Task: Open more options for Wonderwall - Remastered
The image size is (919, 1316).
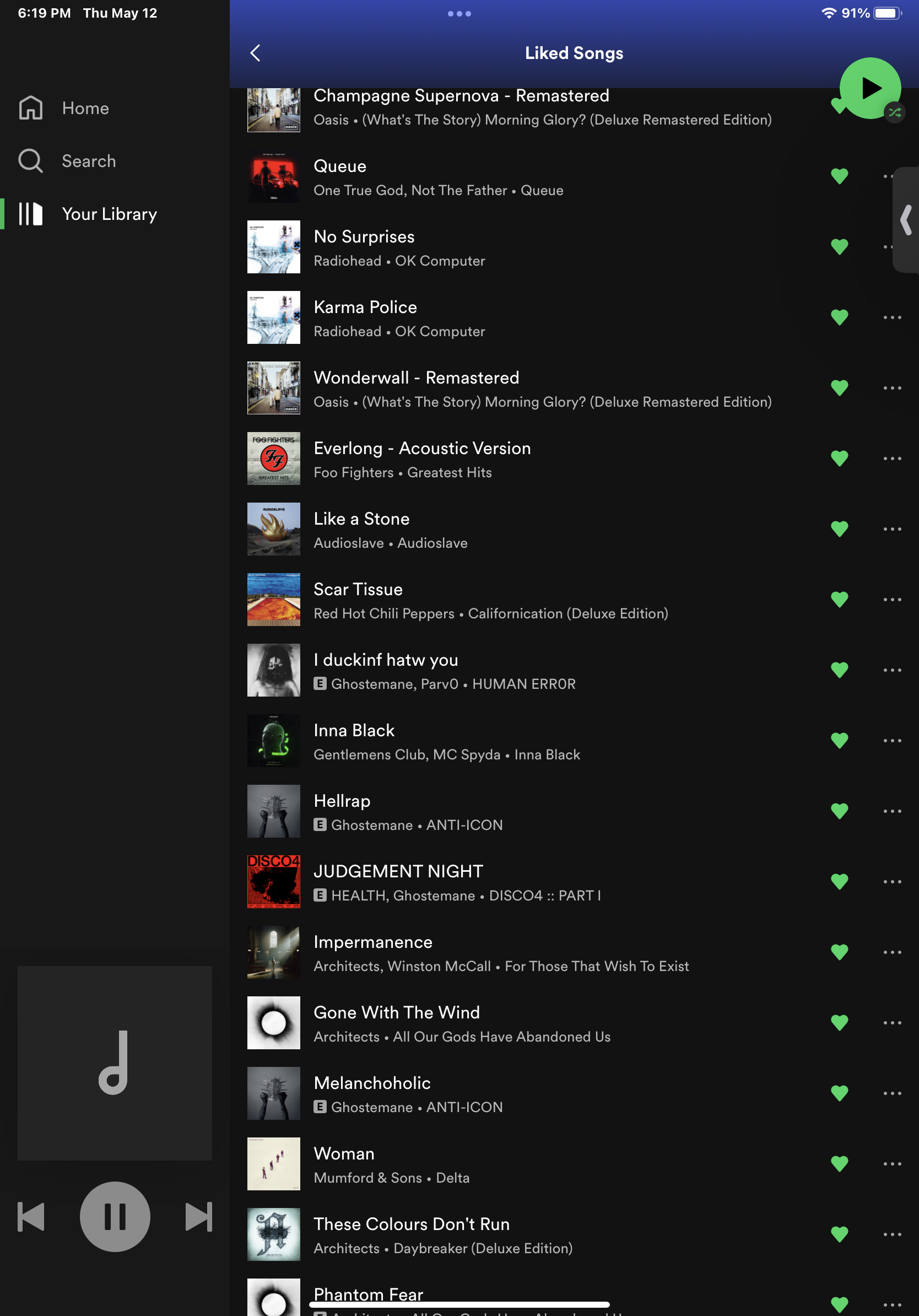Action: [891, 387]
